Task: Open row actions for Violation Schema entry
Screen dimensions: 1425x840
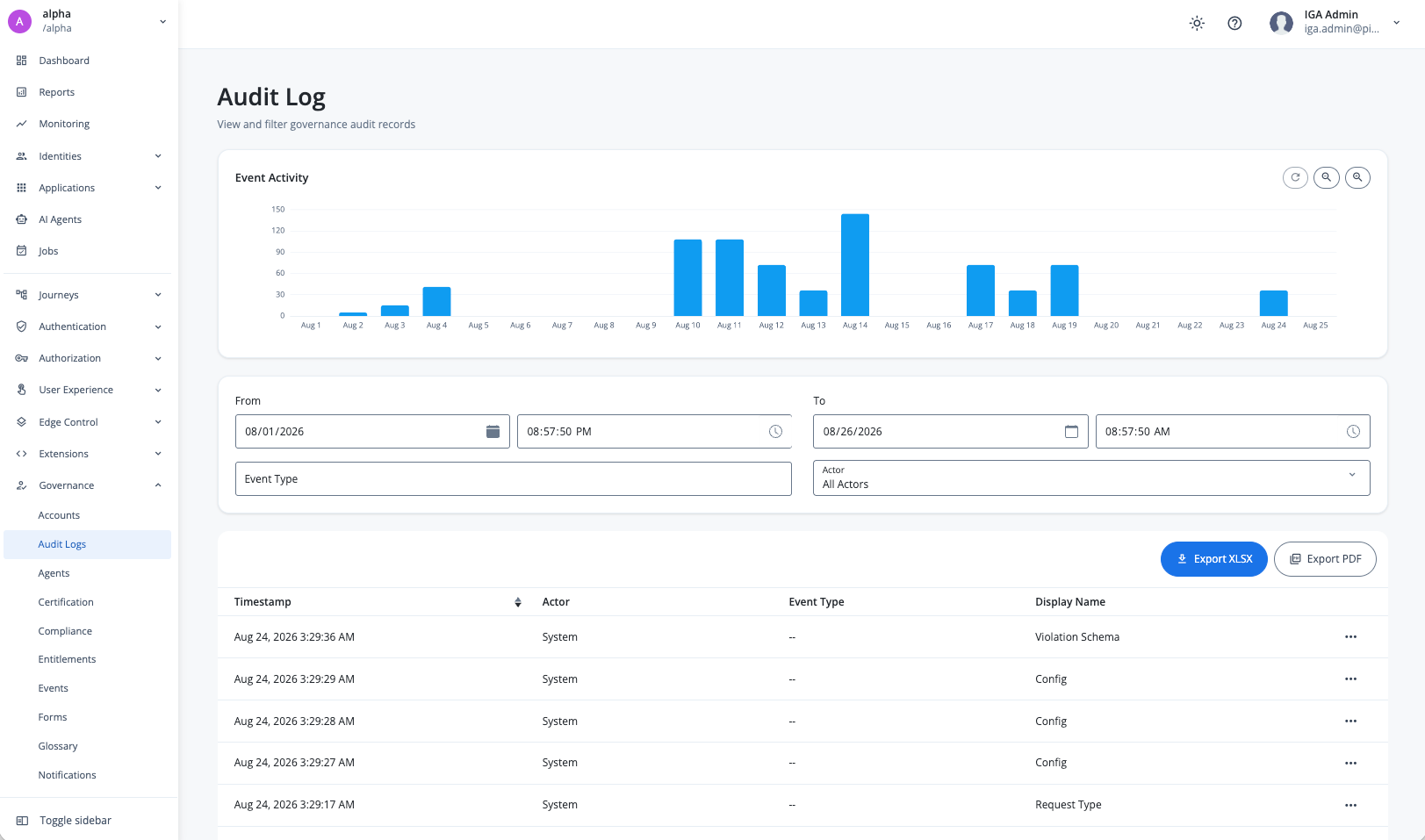Action: tap(1350, 637)
